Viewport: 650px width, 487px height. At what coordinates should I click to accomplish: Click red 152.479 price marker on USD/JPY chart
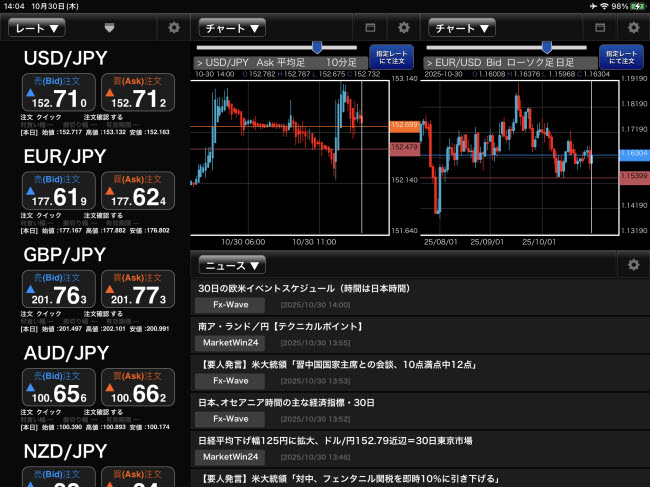pyautogui.click(x=405, y=148)
